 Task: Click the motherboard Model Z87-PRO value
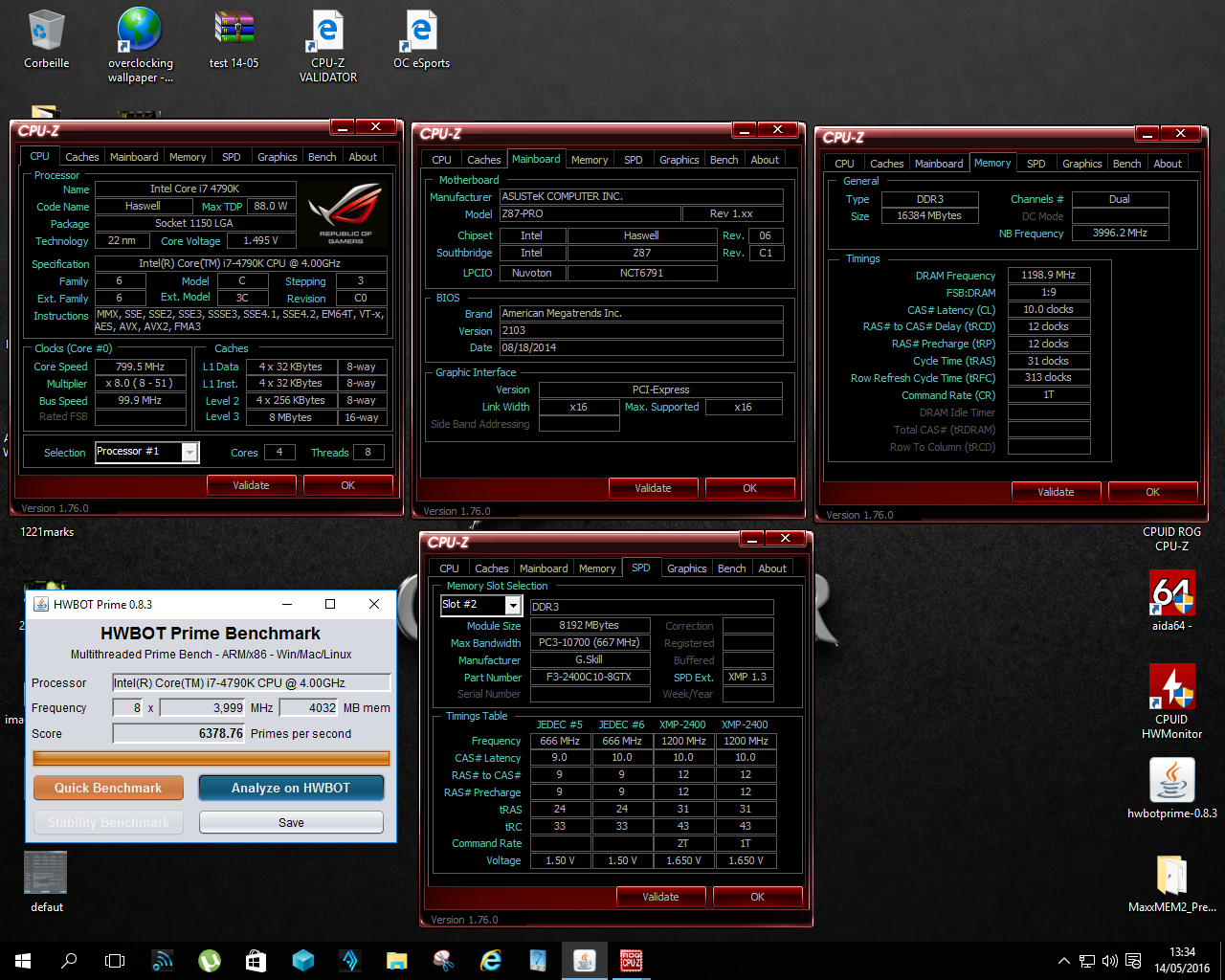tap(590, 214)
